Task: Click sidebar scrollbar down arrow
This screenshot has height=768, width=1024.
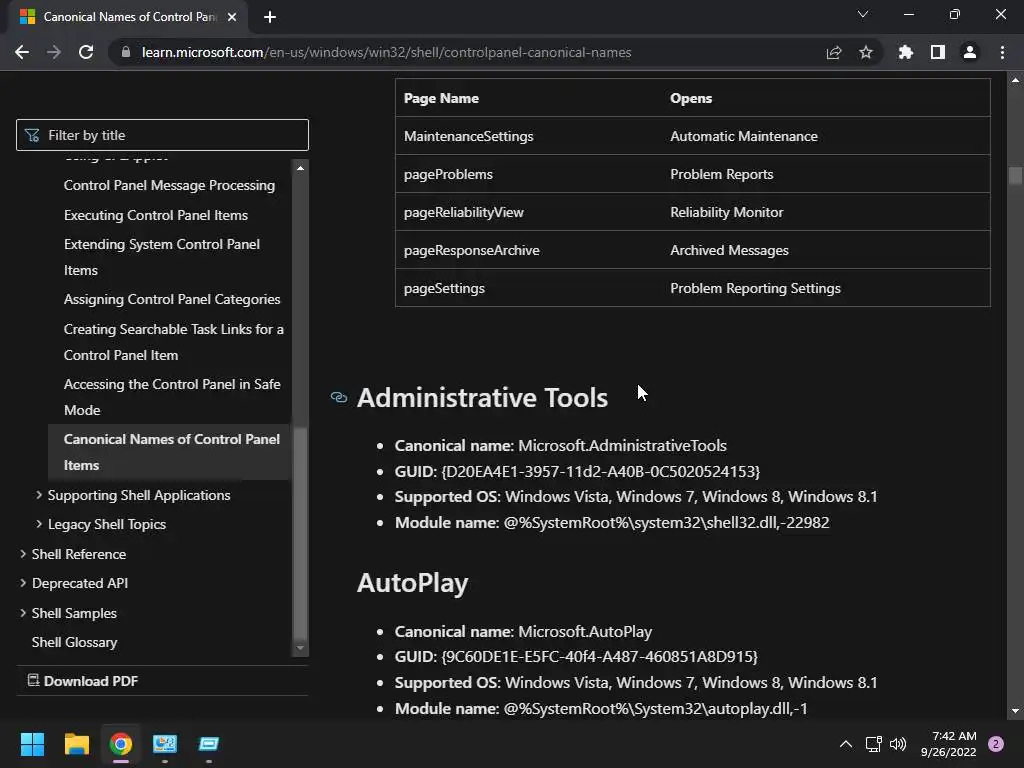Action: point(300,648)
